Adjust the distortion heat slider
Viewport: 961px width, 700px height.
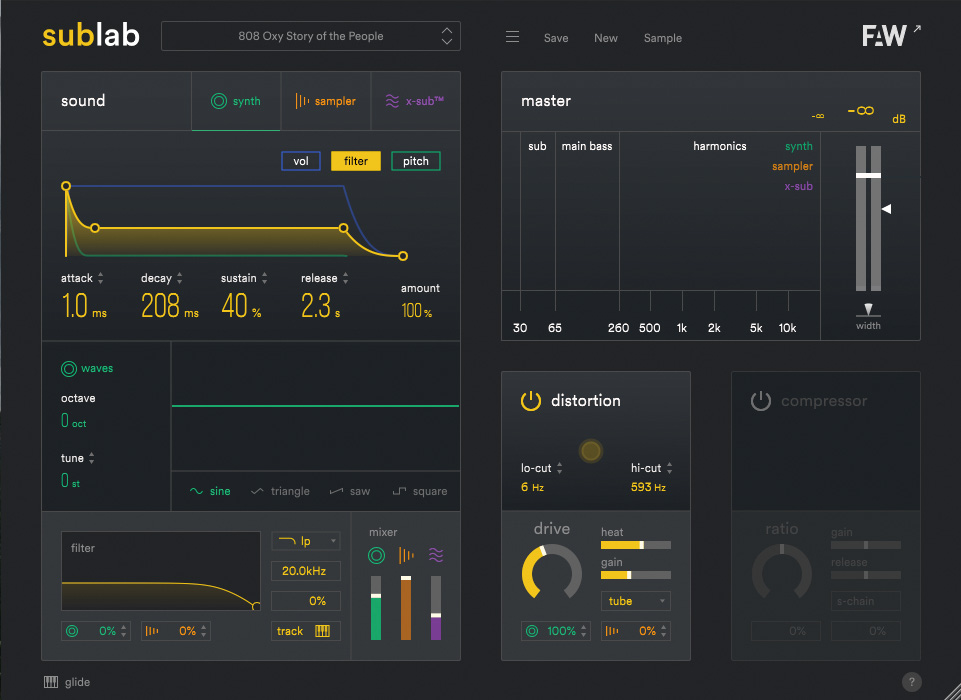[x=636, y=545]
